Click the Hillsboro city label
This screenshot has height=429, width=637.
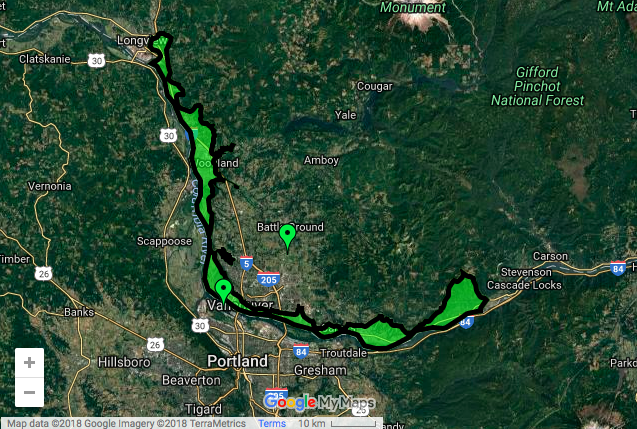(x=124, y=362)
